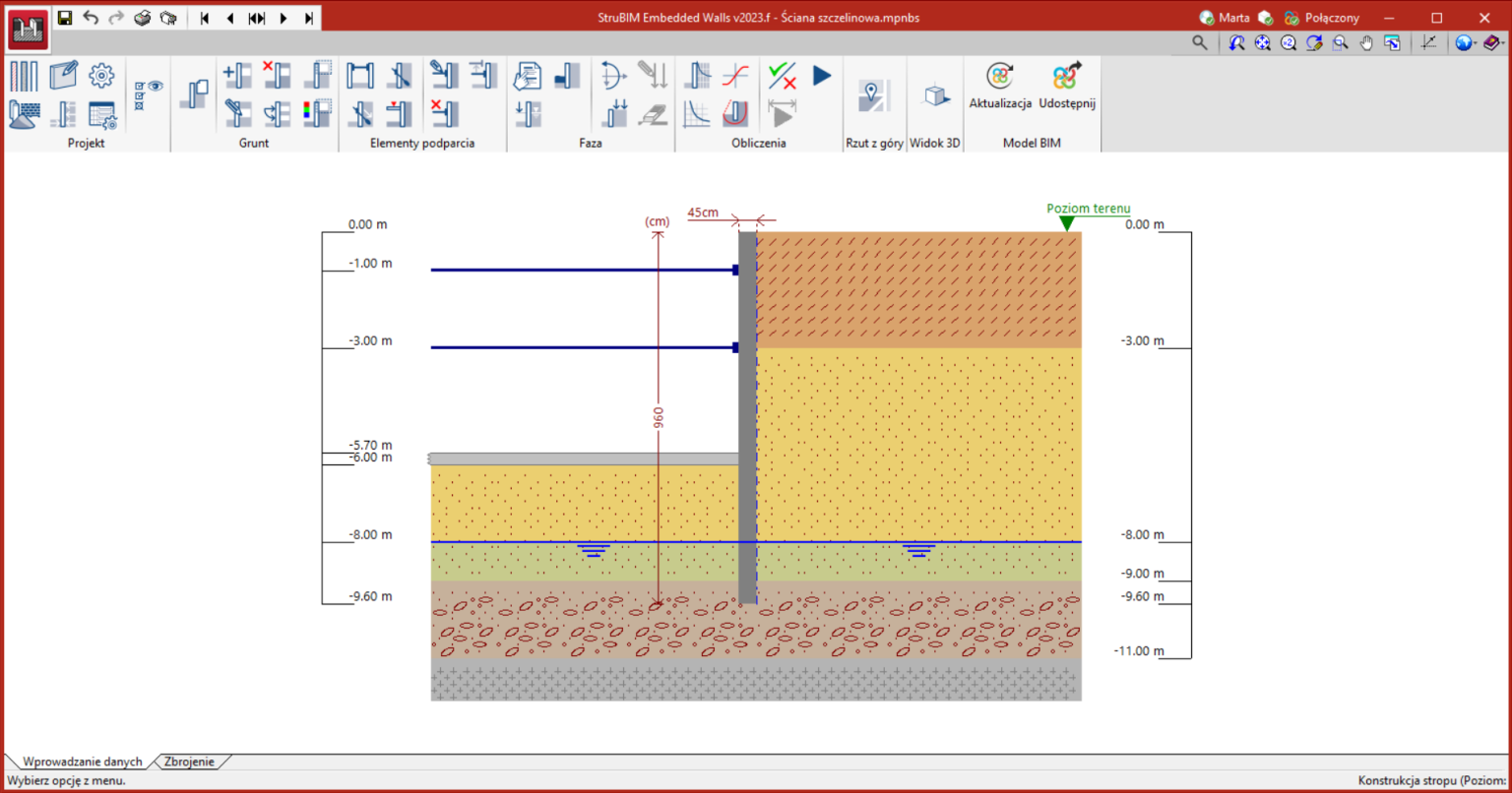The image size is (1512, 793).
Task: Switch to the Zbrojenie tab
Action: click(x=189, y=762)
